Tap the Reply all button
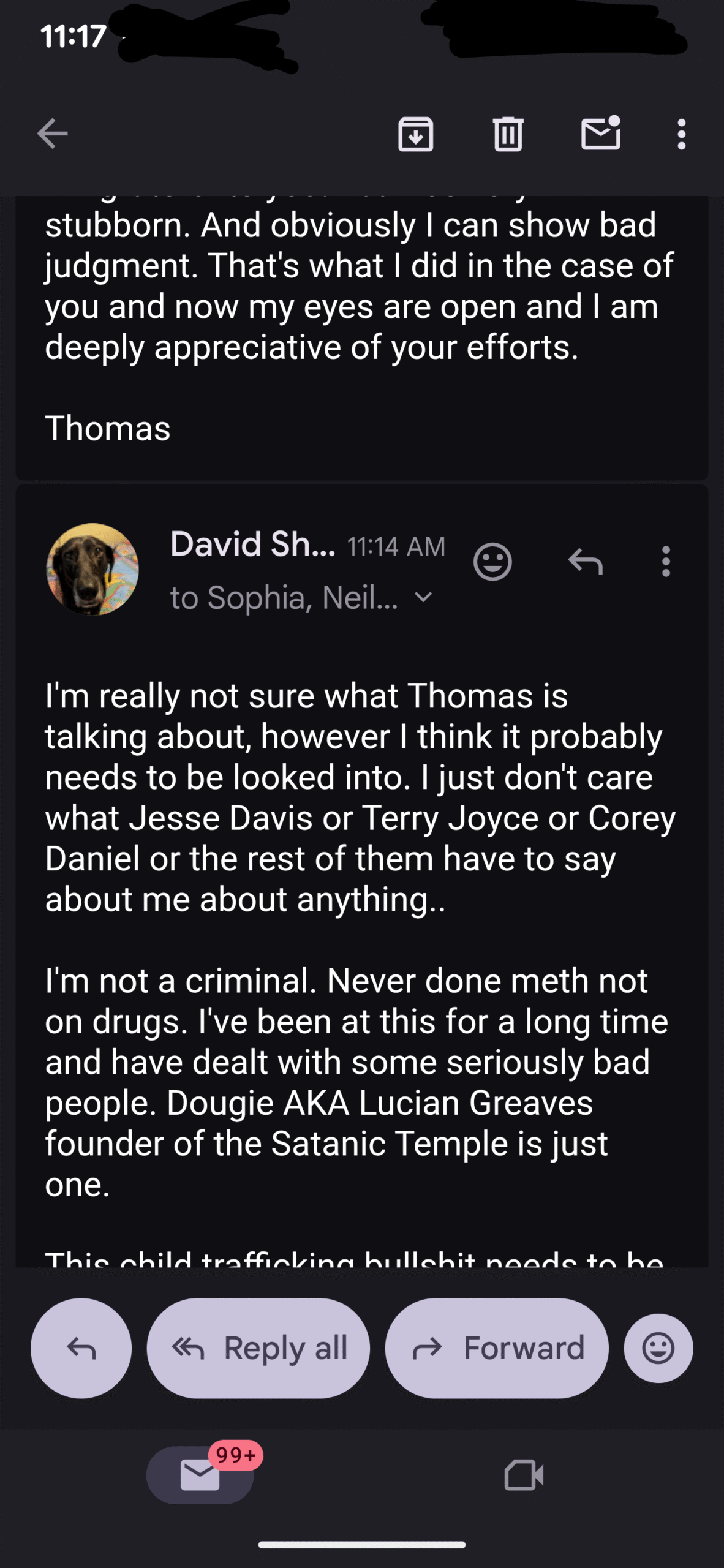724x1568 pixels. (x=258, y=1348)
